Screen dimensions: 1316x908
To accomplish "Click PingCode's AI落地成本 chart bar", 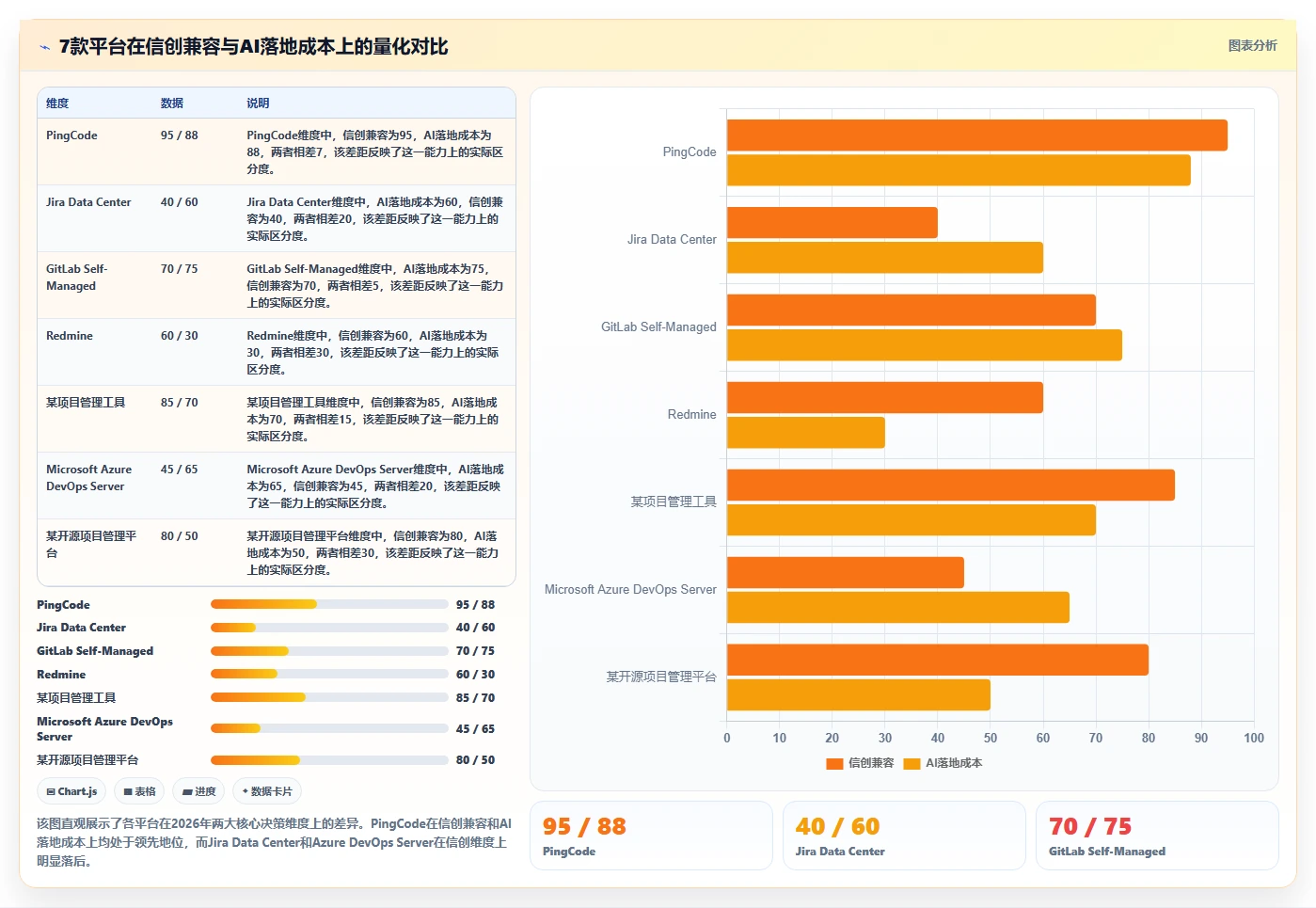I will pyautogui.click(x=959, y=170).
